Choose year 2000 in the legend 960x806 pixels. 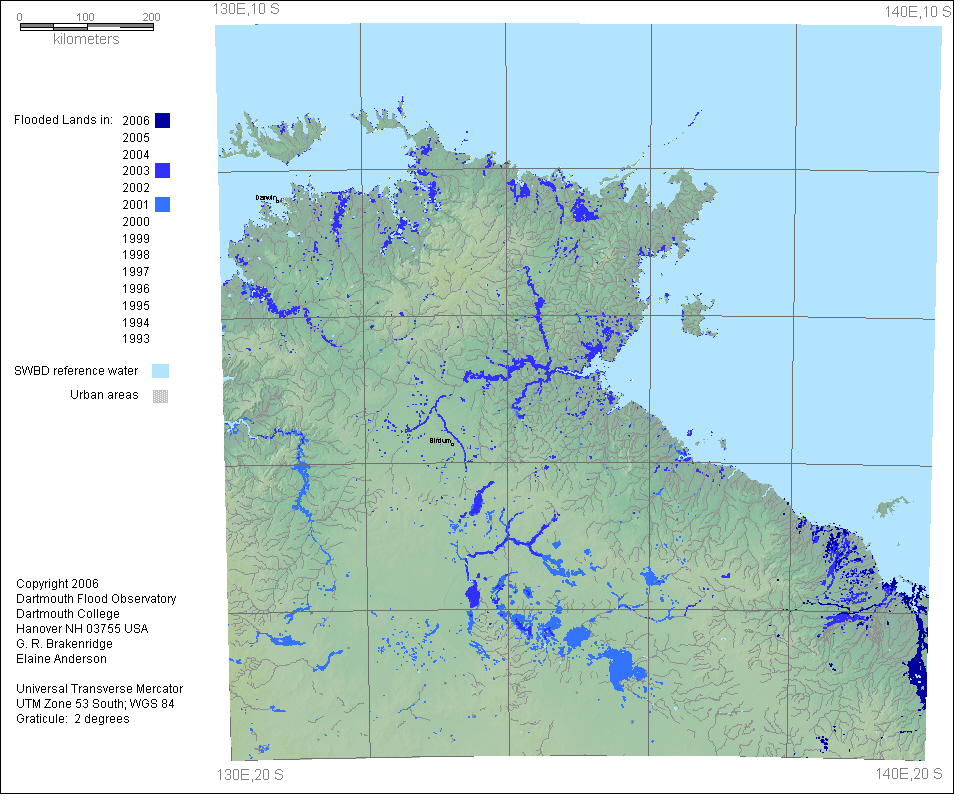[x=136, y=222]
